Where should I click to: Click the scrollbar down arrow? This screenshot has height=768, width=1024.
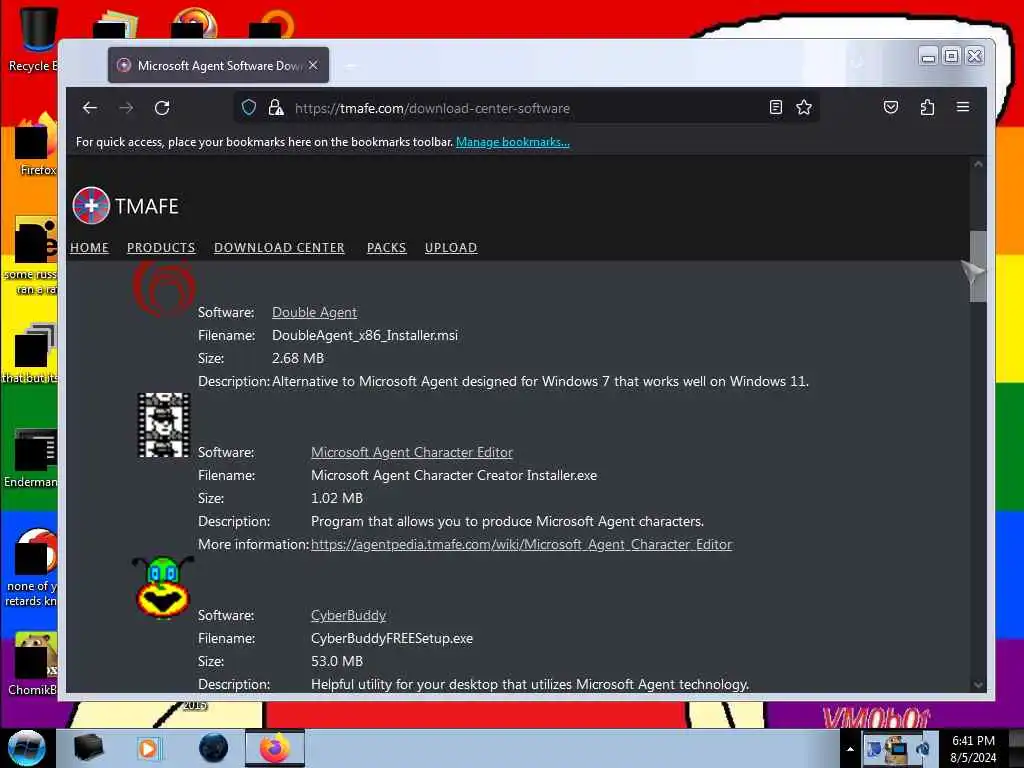click(x=978, y=685)
